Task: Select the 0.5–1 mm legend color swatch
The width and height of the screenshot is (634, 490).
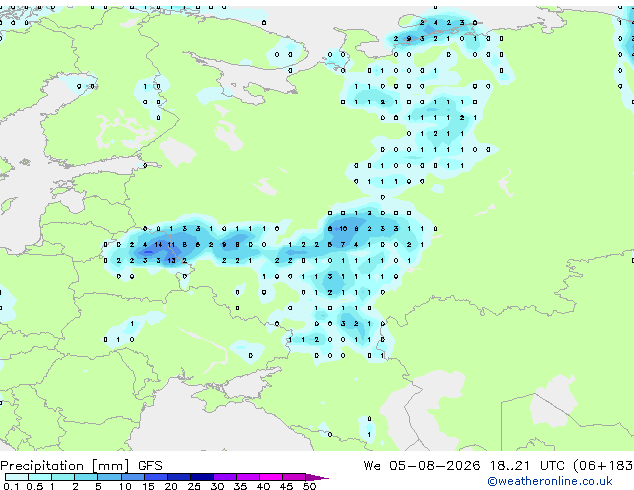Action: pyautogui.click(x=40, y=477)
